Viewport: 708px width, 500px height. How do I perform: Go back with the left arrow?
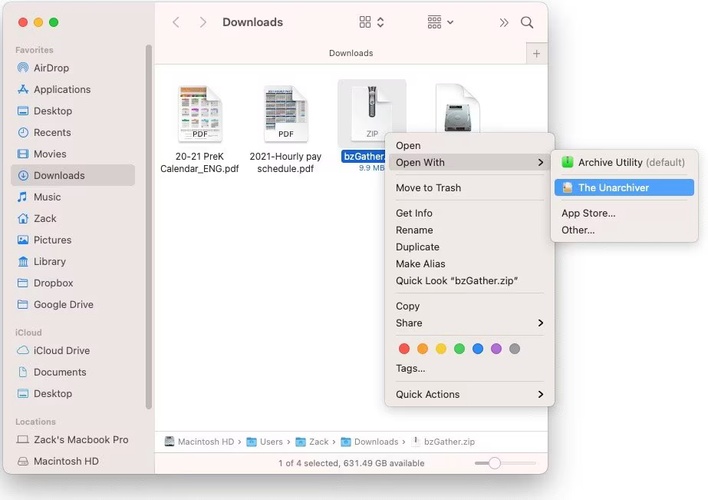176,22
